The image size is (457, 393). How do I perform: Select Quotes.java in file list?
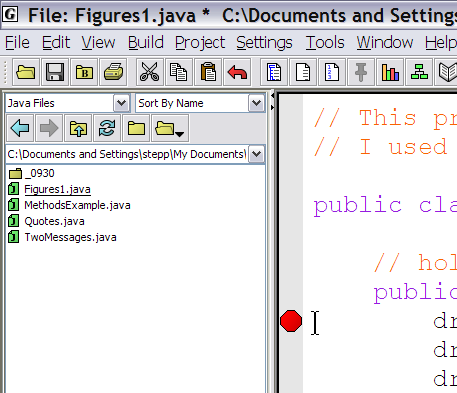(x=46, y=221)
